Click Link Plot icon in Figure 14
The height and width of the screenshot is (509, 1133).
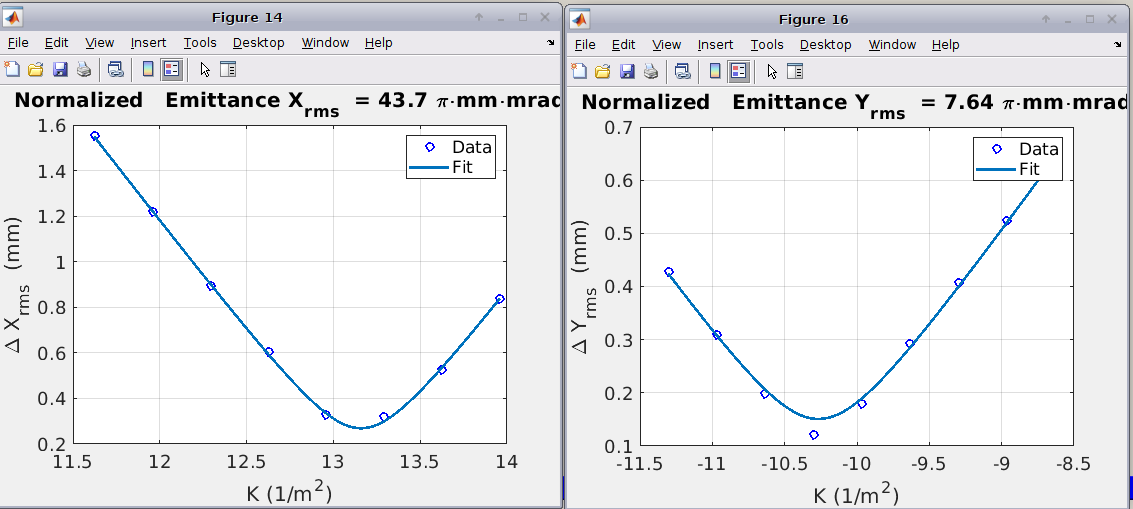pos(116,69)
